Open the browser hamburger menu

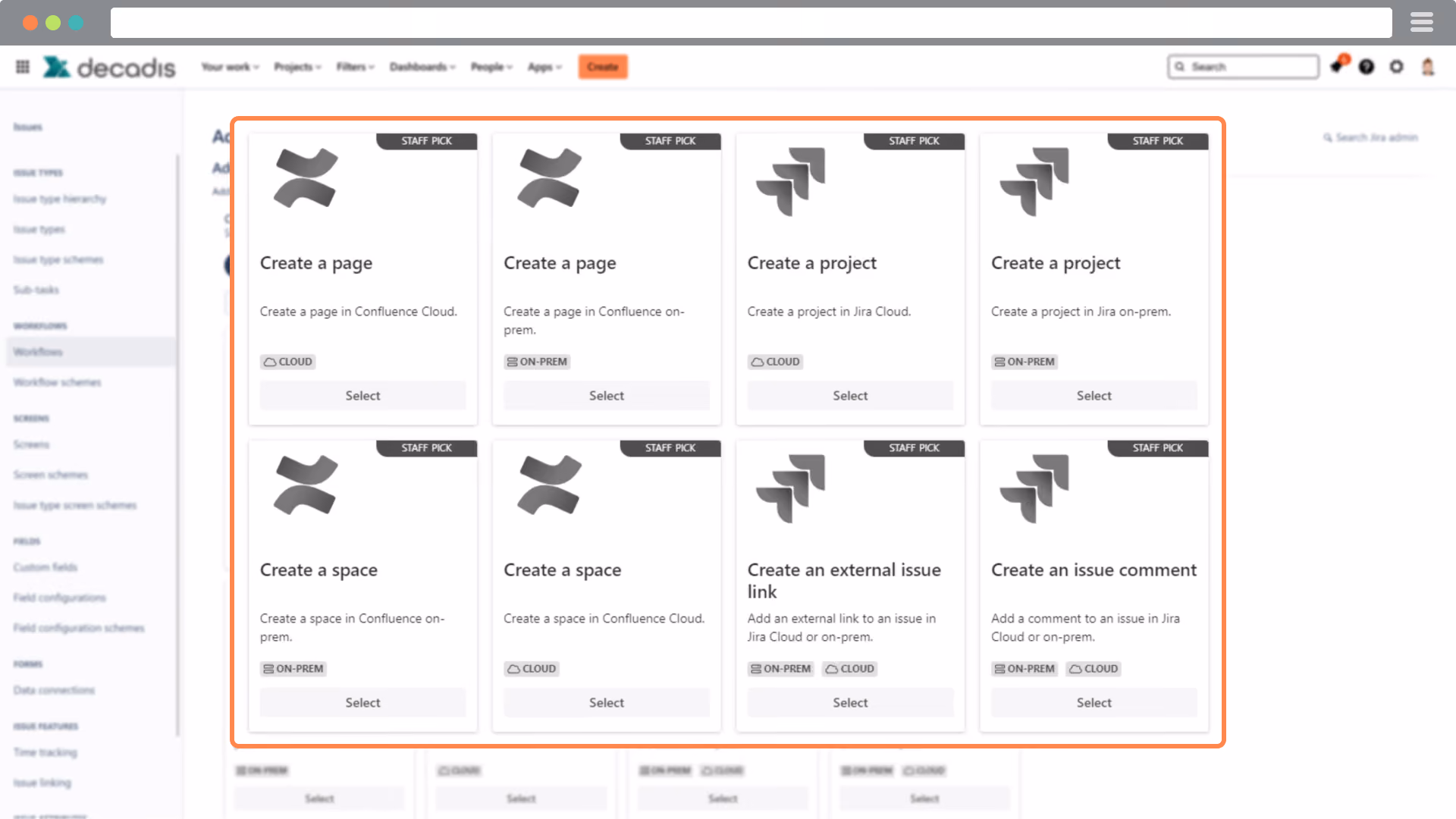click(x=1422, y=23)
